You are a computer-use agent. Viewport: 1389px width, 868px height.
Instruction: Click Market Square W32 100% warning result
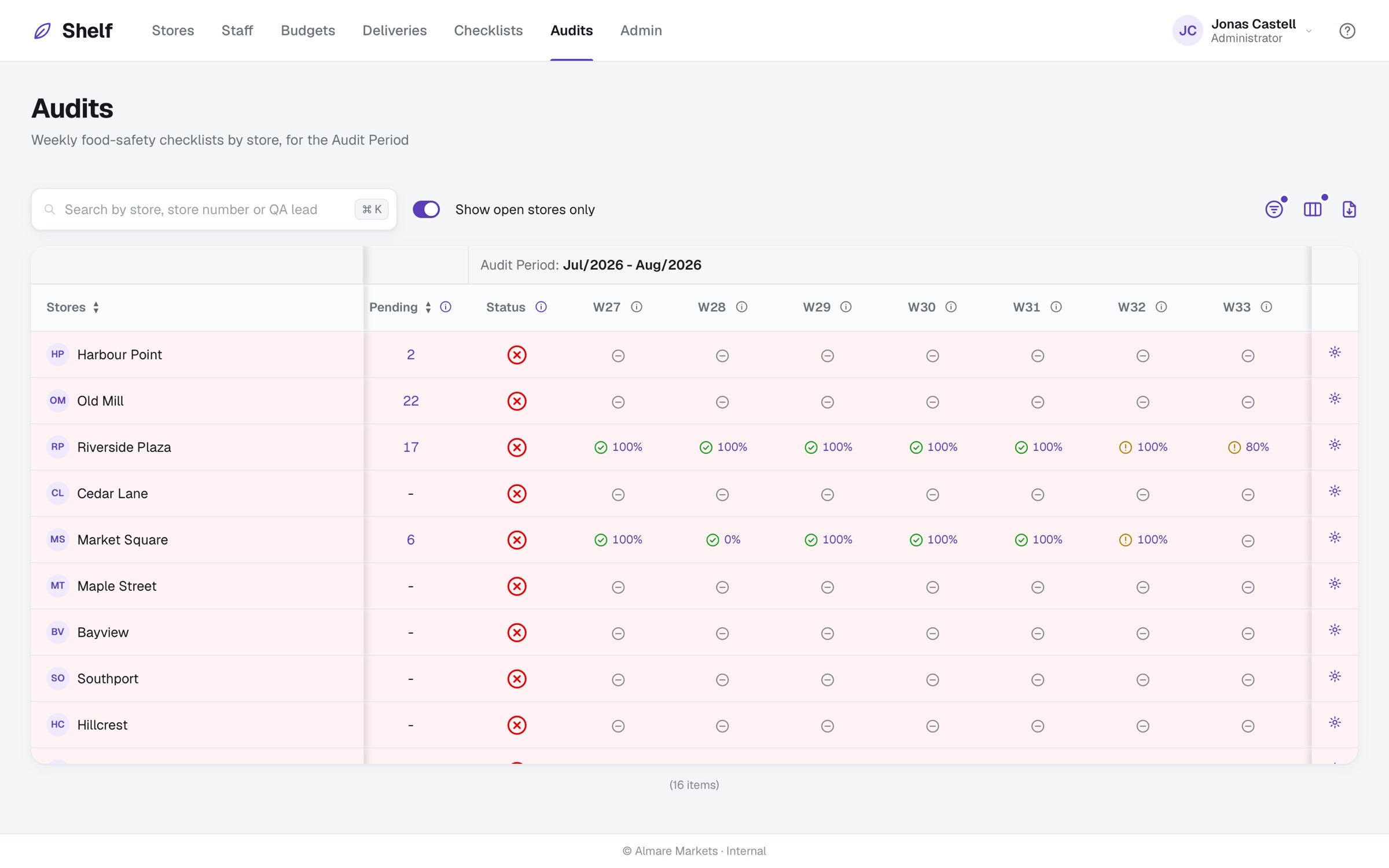(x=1143, y=540)
